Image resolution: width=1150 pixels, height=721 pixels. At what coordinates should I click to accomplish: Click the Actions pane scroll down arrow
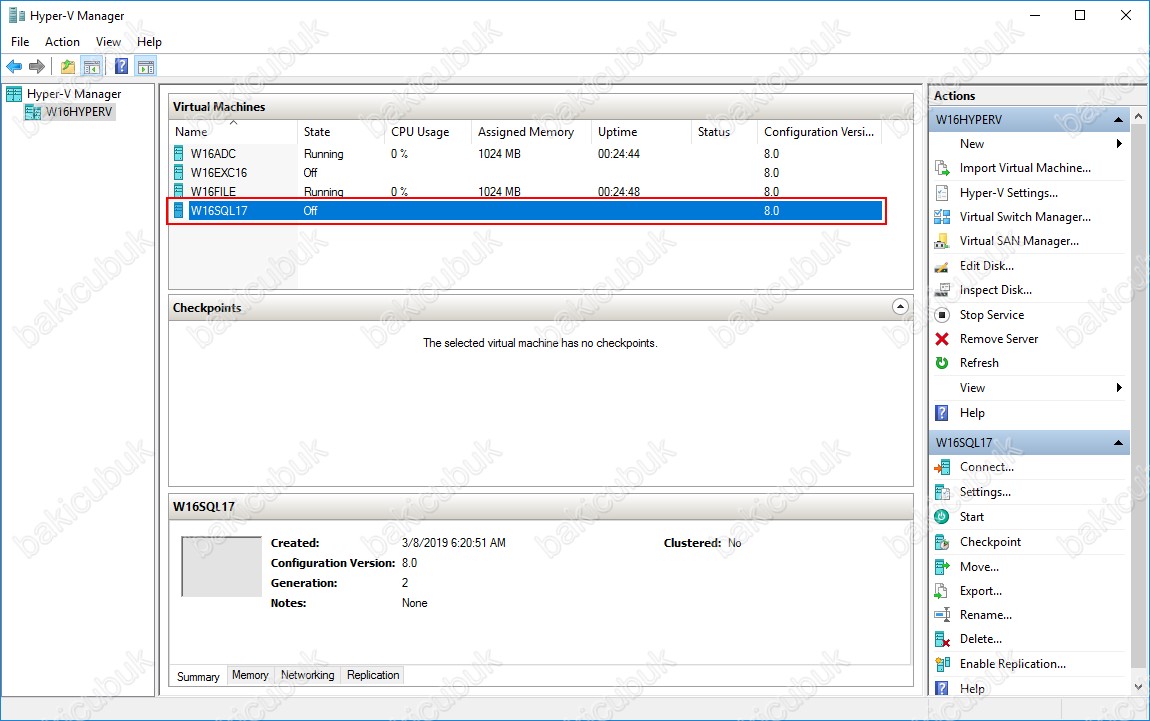[x=1138, y=687]
